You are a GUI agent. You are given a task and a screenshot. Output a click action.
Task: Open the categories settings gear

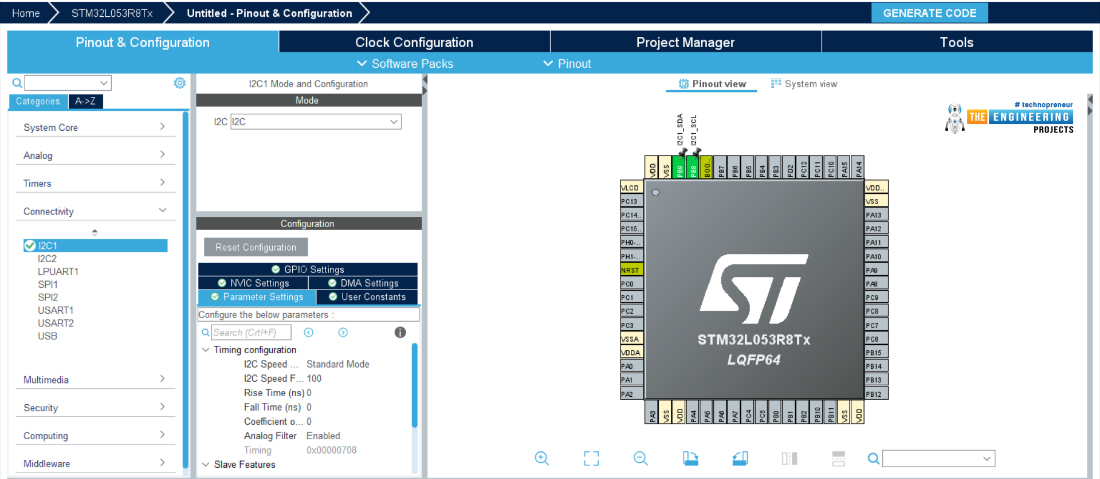pyautogui.click(x=179, y=83)
